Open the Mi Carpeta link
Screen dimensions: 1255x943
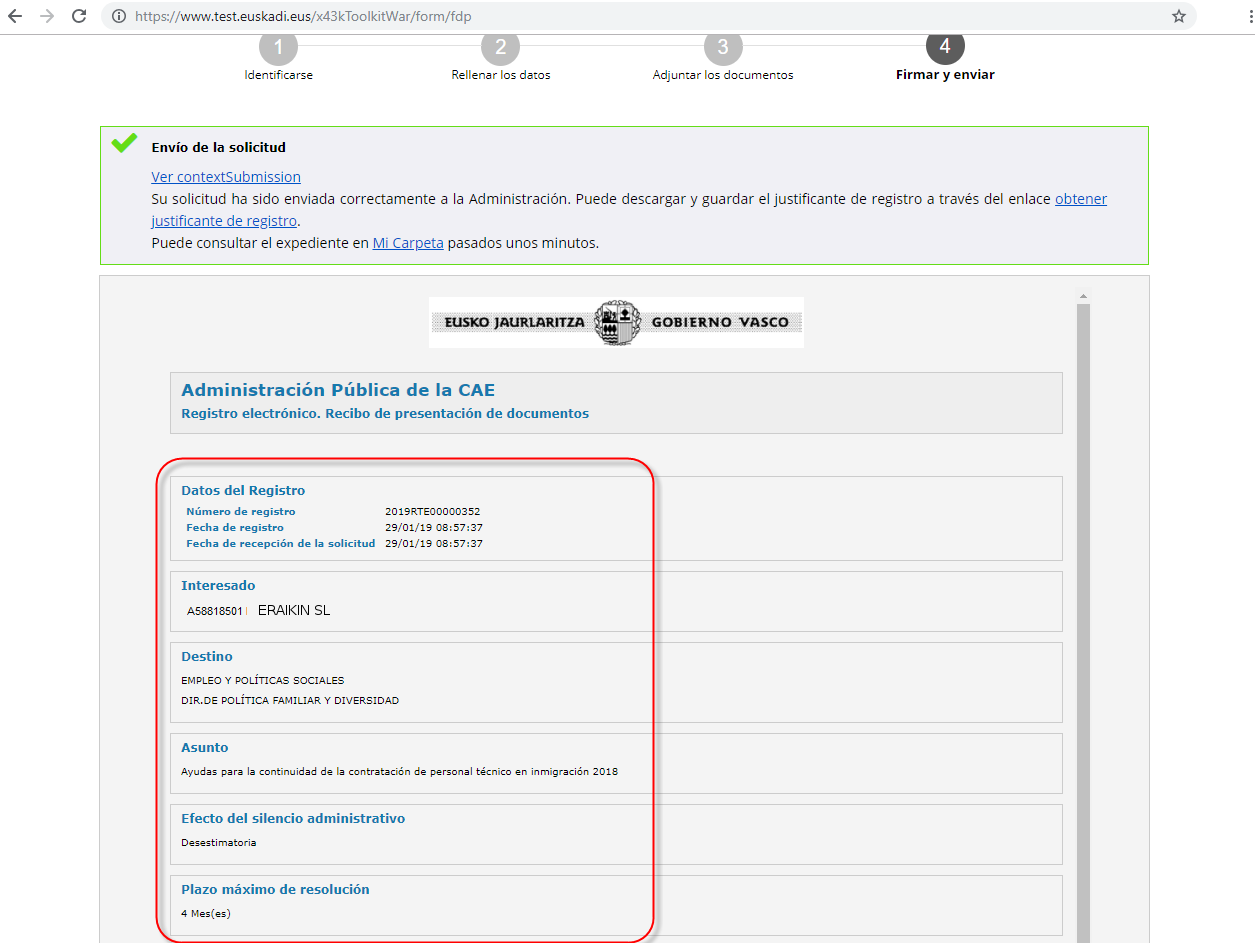tap(408, 243)
